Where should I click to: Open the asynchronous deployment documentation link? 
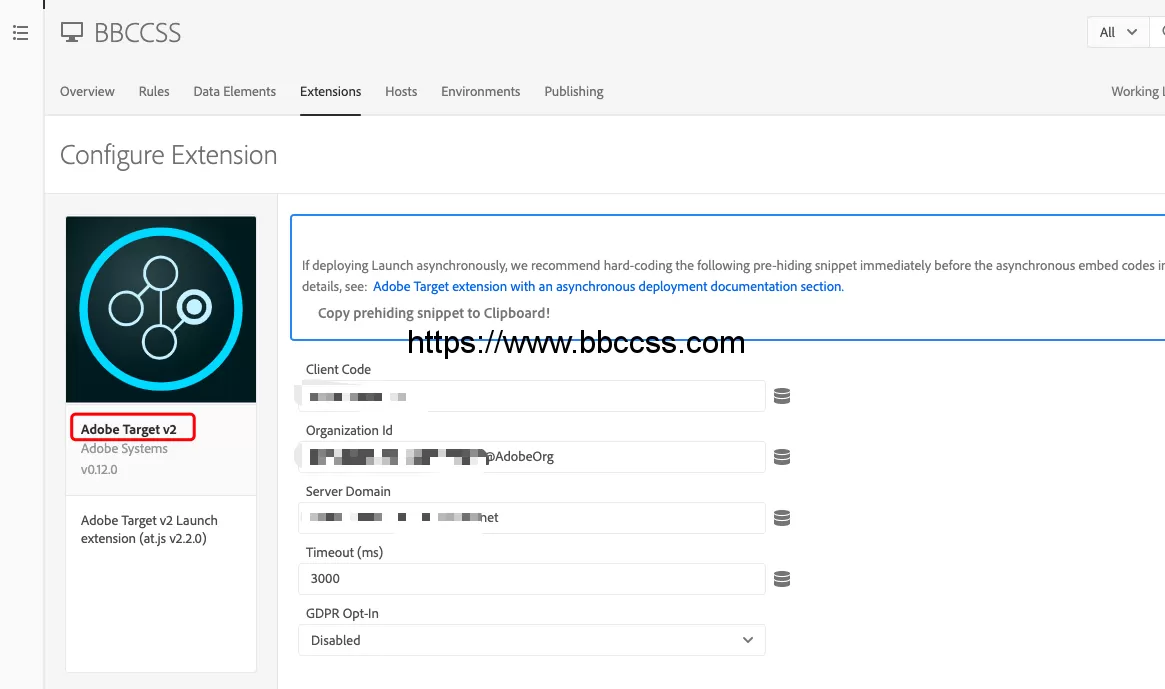tap(609, 287)
